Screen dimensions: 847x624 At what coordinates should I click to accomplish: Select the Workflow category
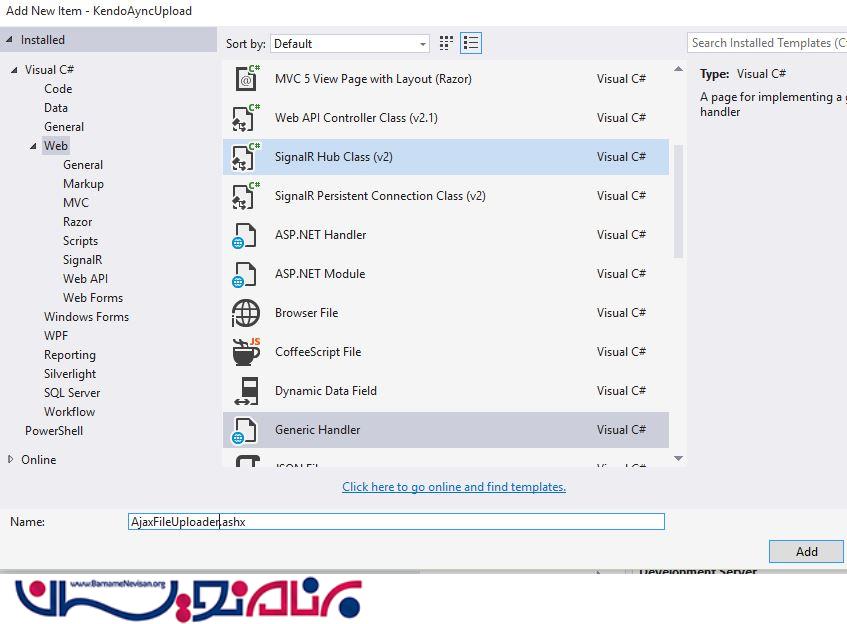[x=69, y=412]
